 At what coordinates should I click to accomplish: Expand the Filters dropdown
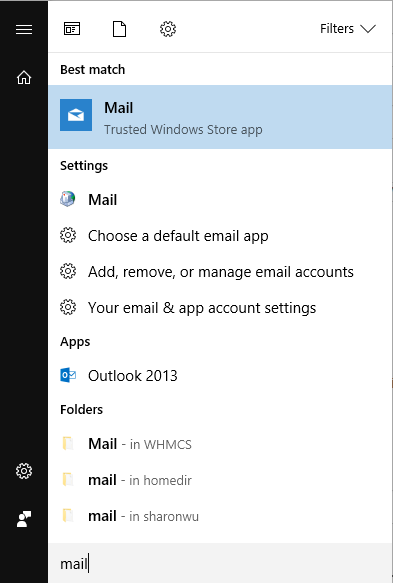(348, 29)
